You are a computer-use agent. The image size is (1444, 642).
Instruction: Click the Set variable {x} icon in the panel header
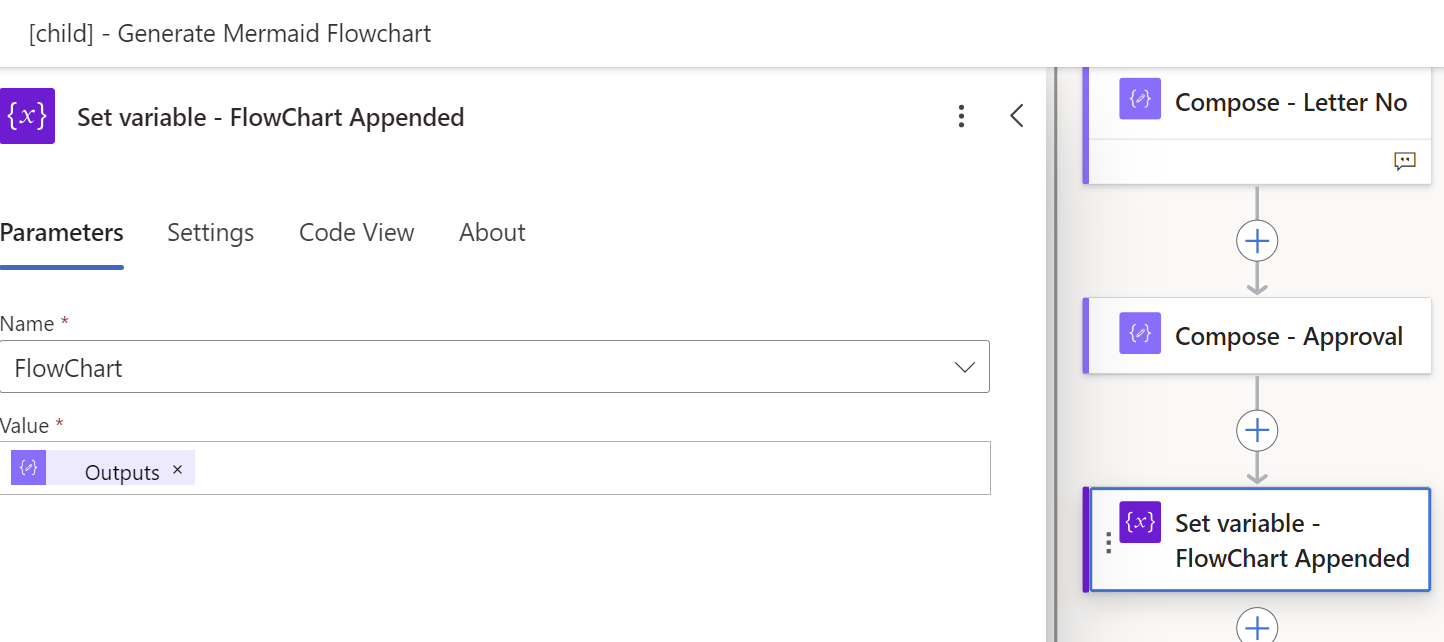click(x=27, y=116)
